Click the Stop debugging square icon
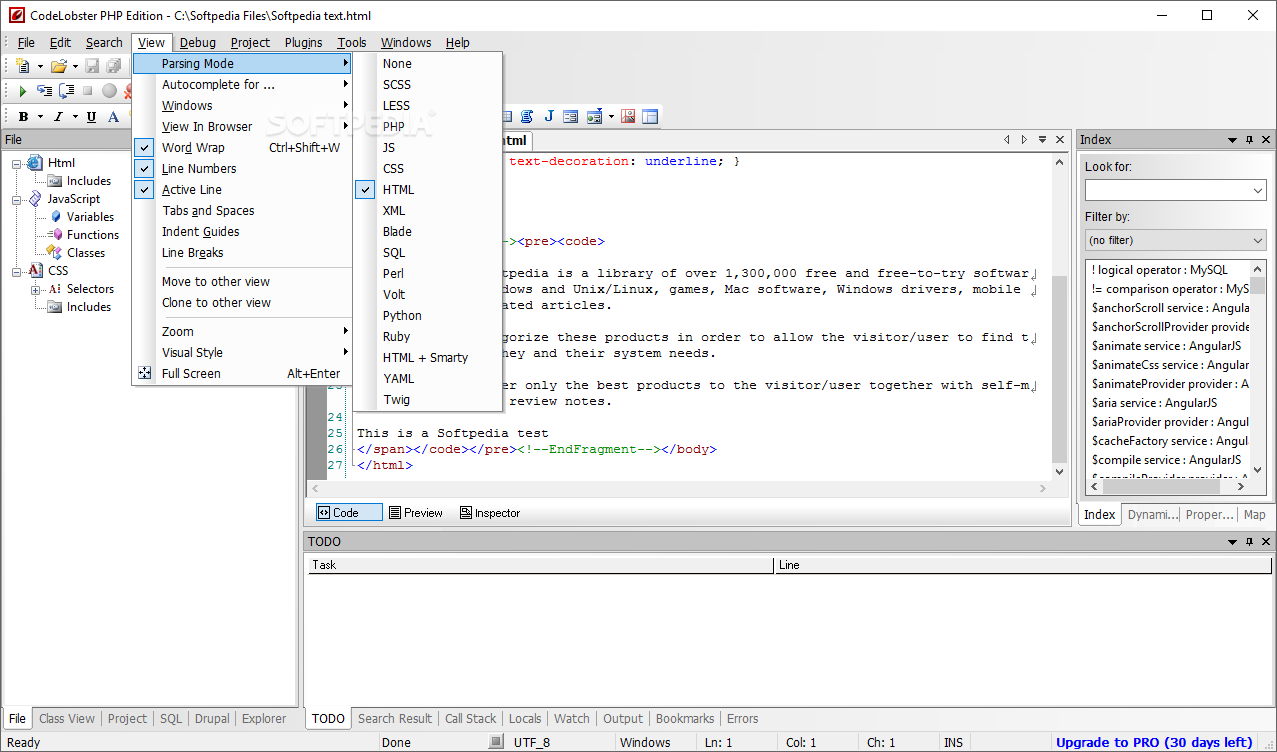1277x752 pixels. point(88,91)
